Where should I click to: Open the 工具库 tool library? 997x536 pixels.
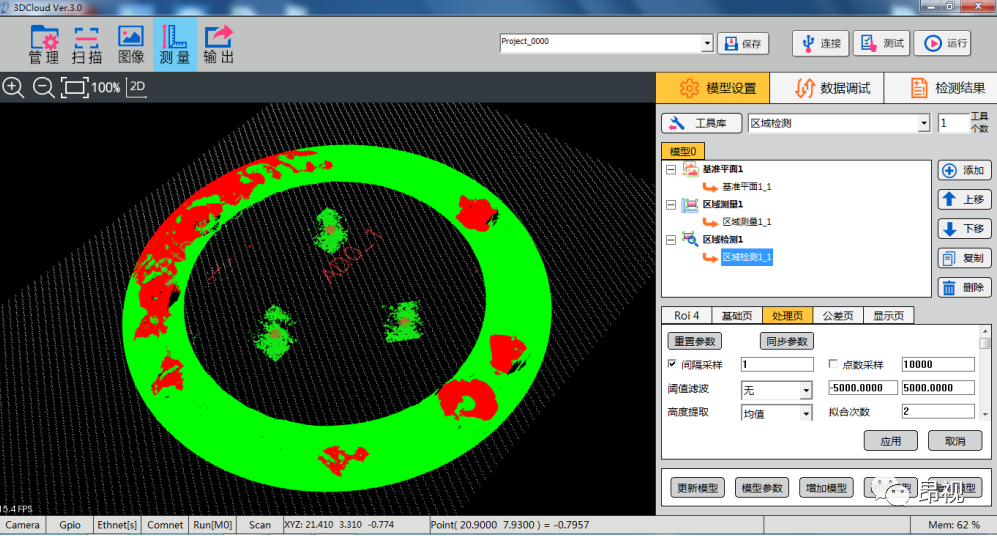pos(701,123)
